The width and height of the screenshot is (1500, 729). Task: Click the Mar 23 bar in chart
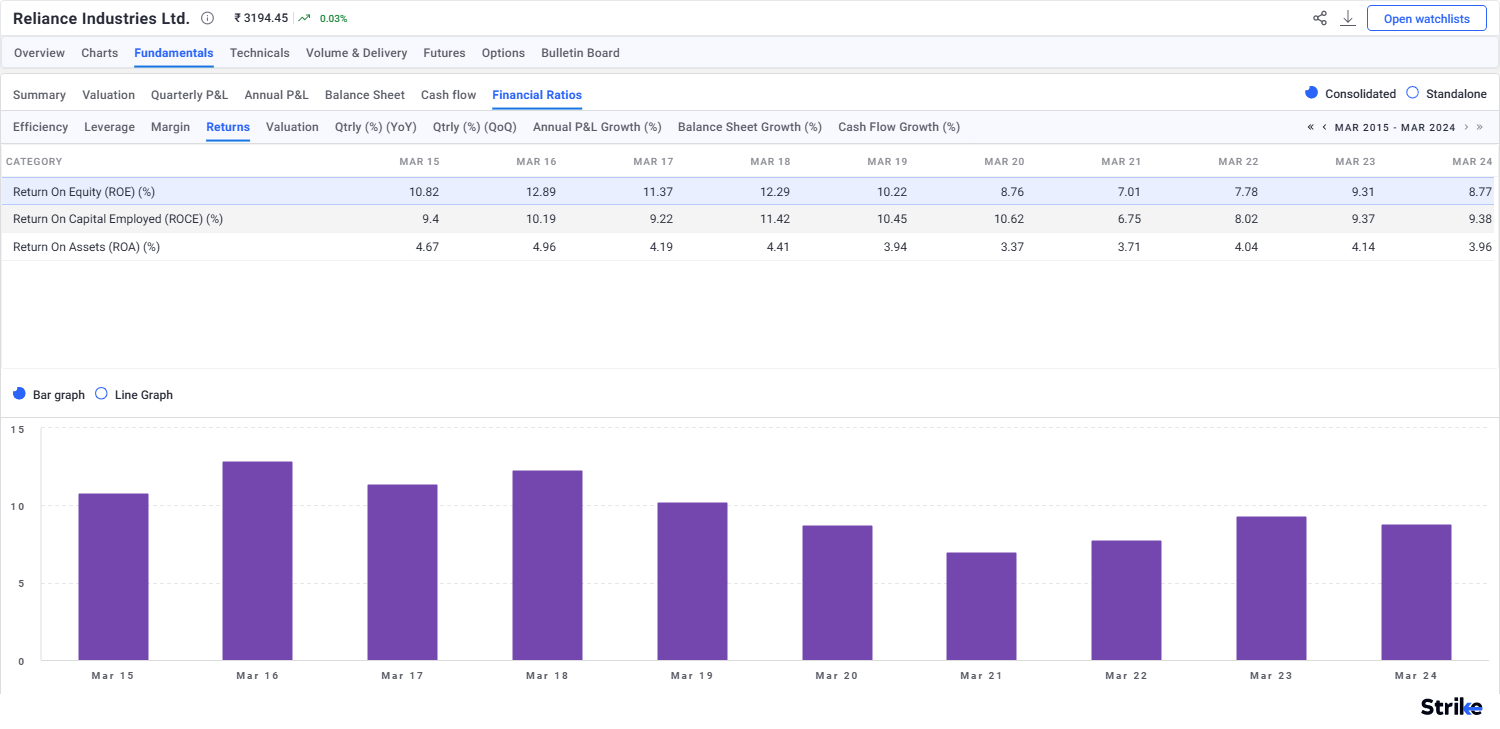click(x=1271, y=588)
